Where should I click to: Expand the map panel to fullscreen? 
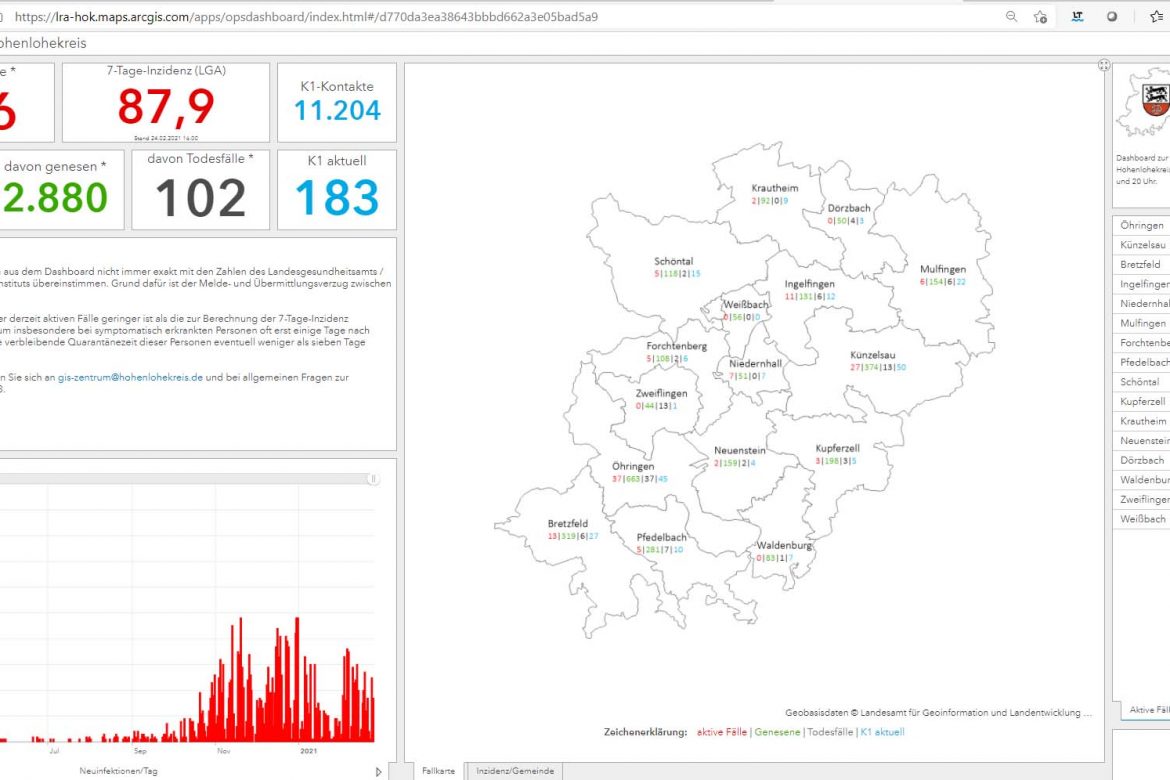click(1104, 65)
